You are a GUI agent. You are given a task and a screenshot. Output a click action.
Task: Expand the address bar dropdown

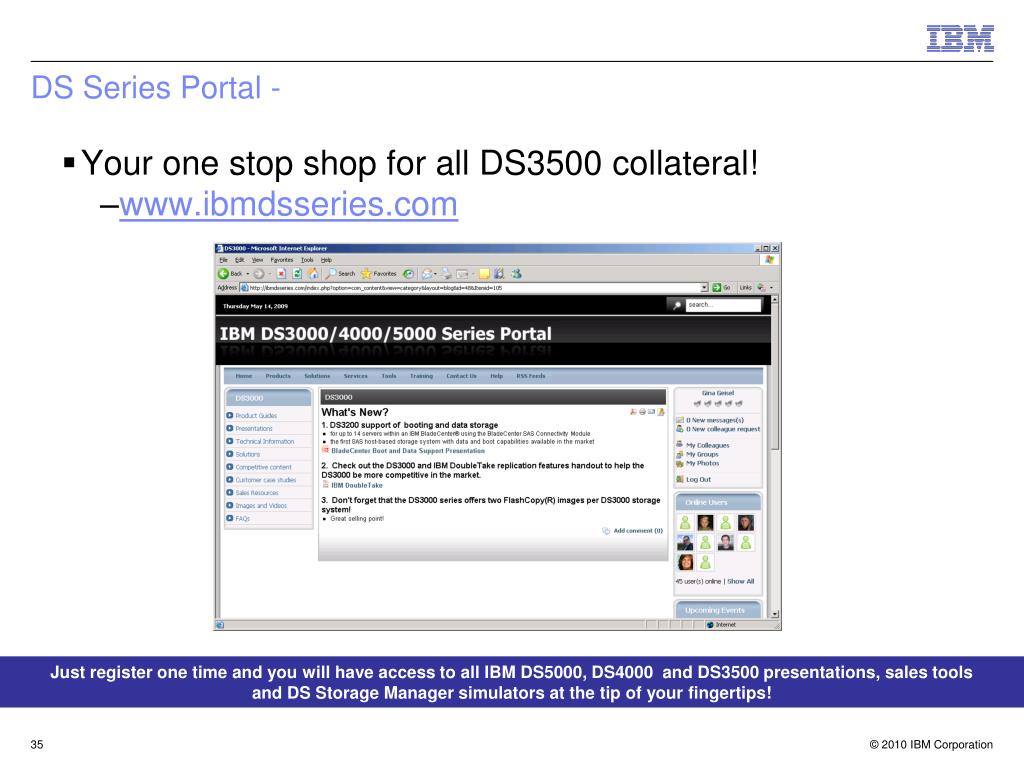click(x=704, y=287)
